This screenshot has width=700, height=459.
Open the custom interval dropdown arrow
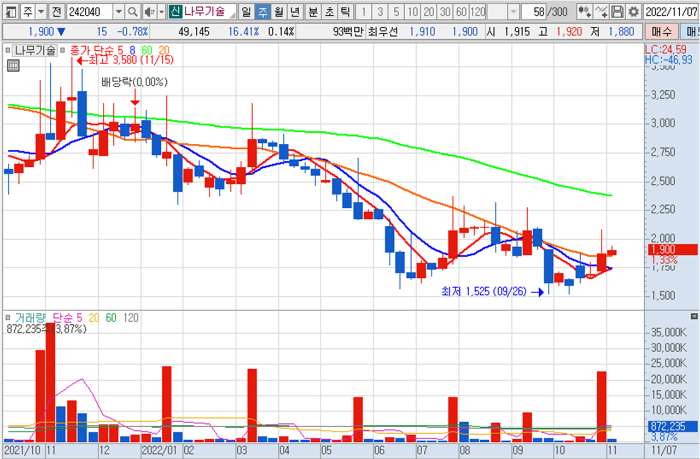coord(513,12)
